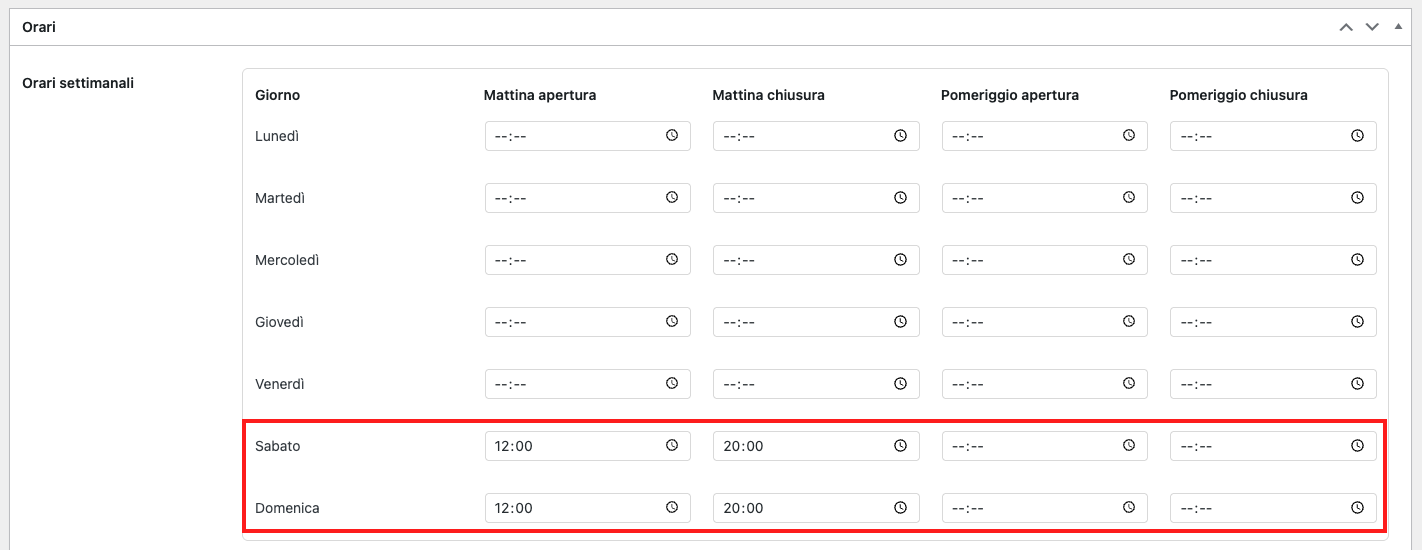Image resolution: width=1422 pixels, height=550 pixels.
Task: Open clock picker for Martedì Pomeriggio apertura
Action: [x=1129, y=198]
